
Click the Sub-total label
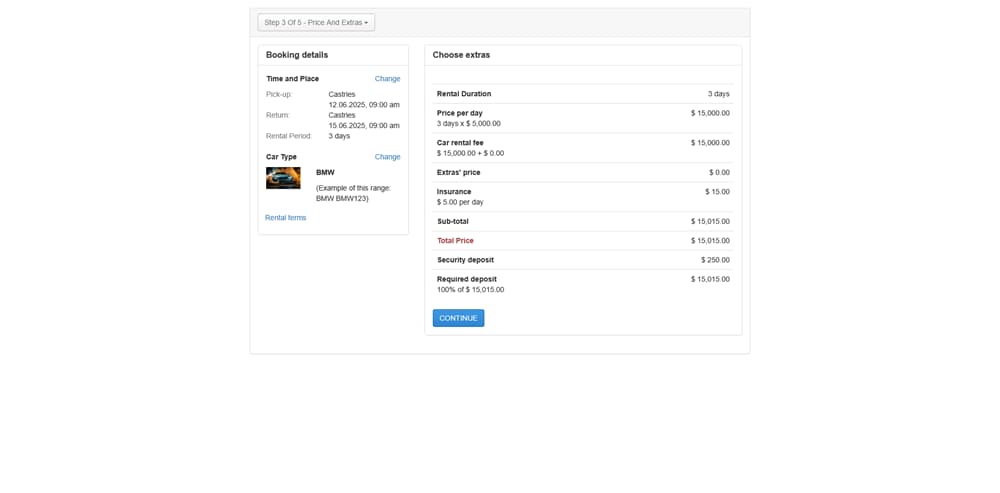pos(453,221)
